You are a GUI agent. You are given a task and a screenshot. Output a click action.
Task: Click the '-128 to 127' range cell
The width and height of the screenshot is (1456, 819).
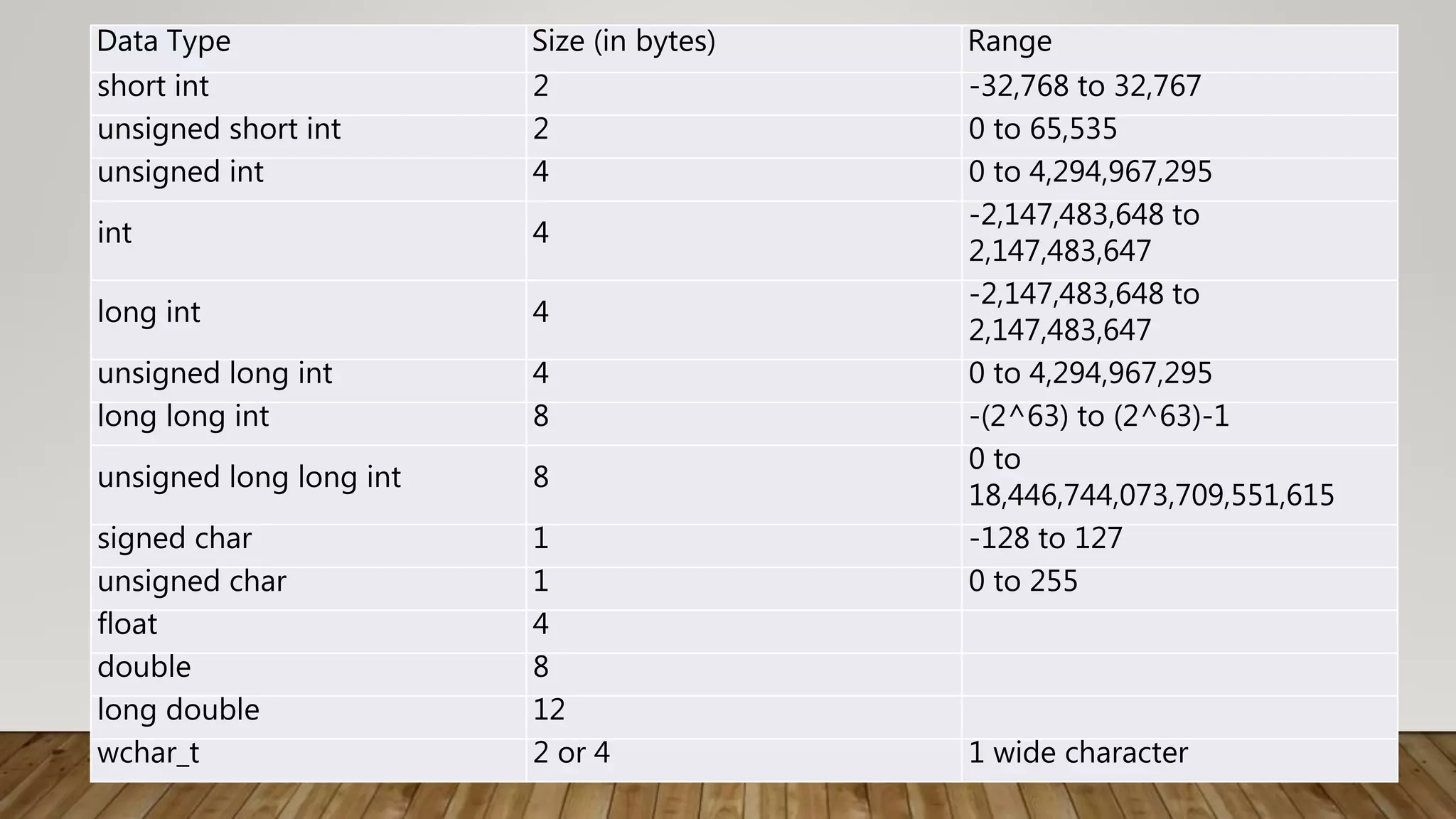coord(1179,546)
